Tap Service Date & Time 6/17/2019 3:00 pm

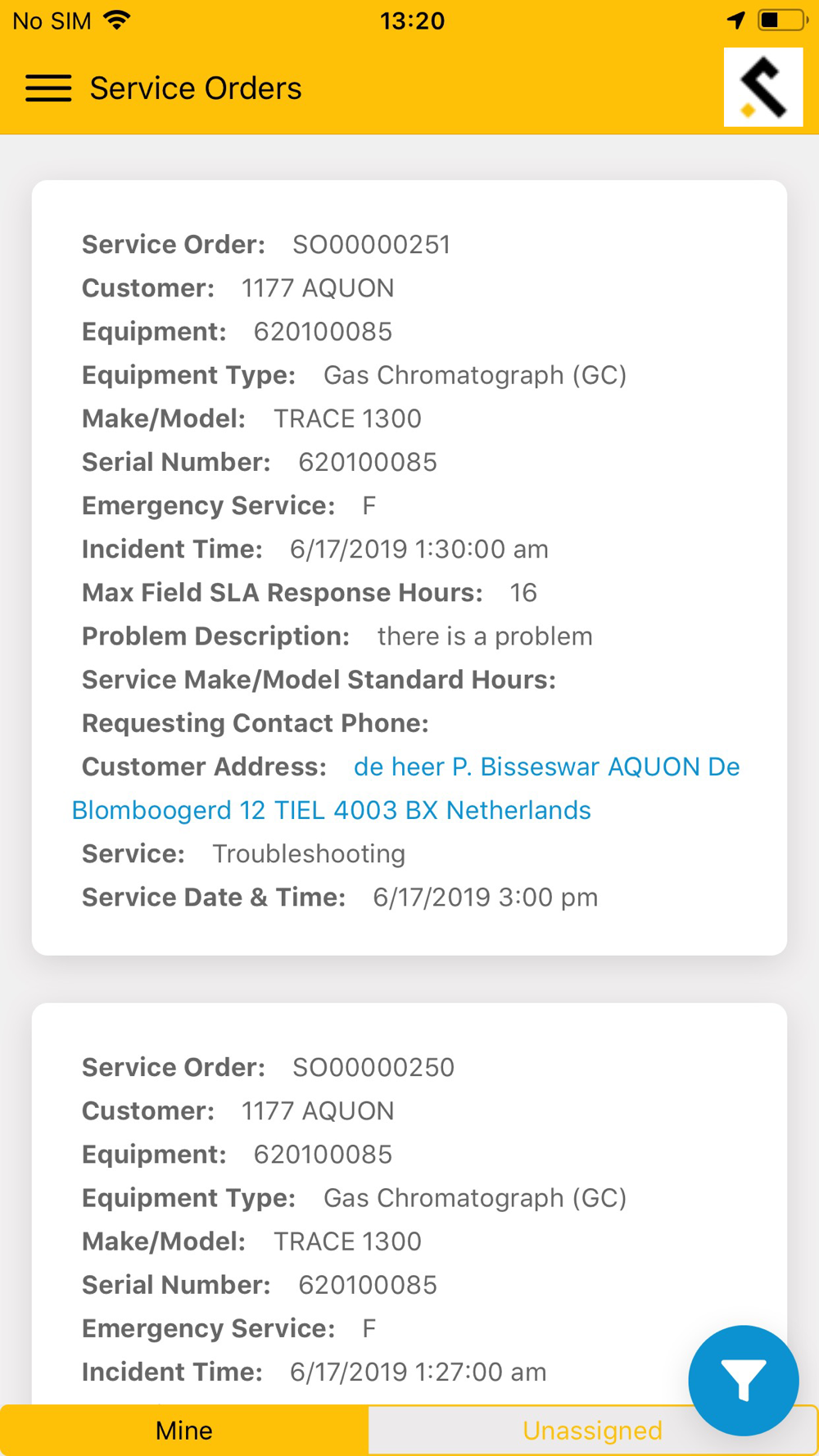tap(485, 898)
